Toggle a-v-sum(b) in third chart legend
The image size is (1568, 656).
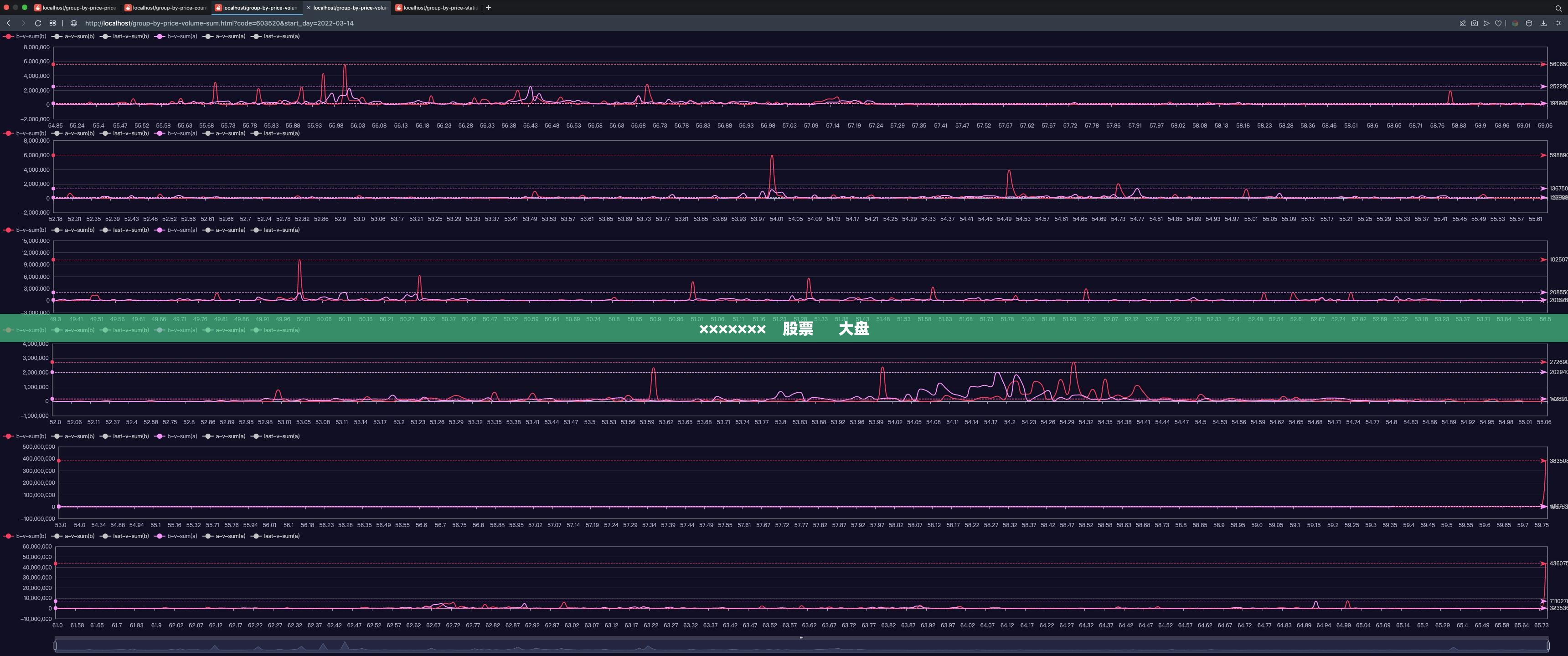tap(73, 230)
